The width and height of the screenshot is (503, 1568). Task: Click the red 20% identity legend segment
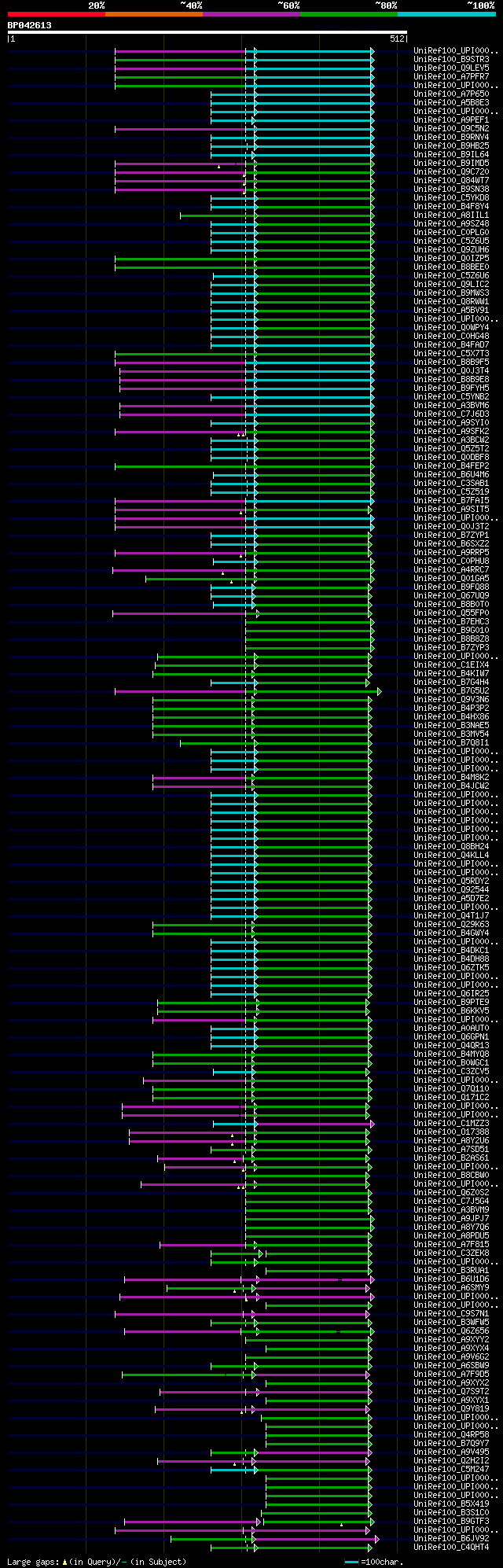[x=57, y=14]
